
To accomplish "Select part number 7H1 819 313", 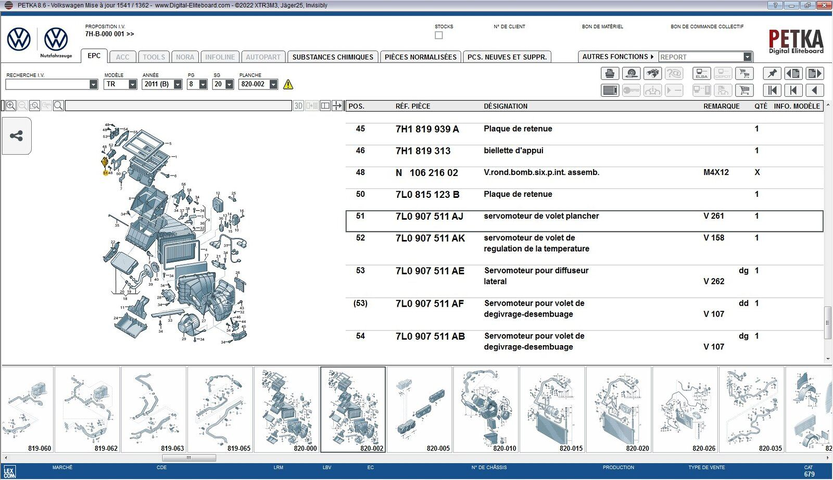I will [423, 151].
